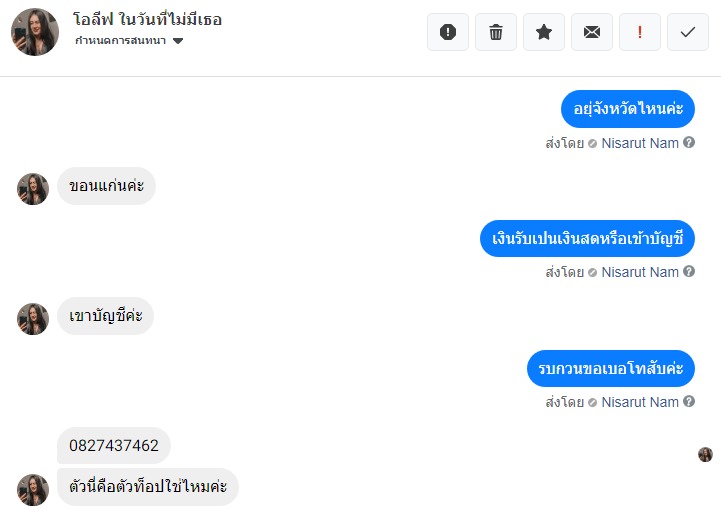Screen dimensions: 721x510
Task: Mark conversation unread with envelope icon
Action: coord(592,32)
